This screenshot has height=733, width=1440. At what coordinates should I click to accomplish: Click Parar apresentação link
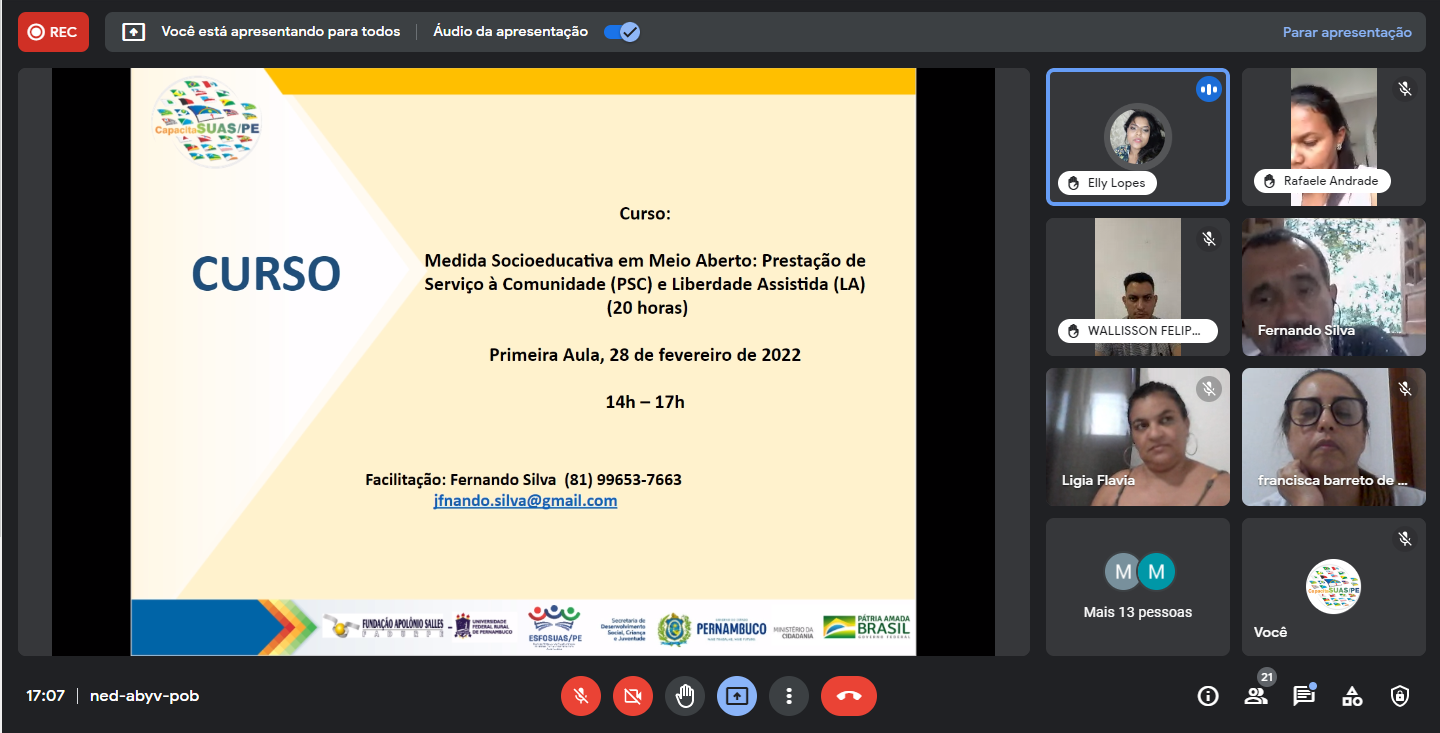[1347, 32]
